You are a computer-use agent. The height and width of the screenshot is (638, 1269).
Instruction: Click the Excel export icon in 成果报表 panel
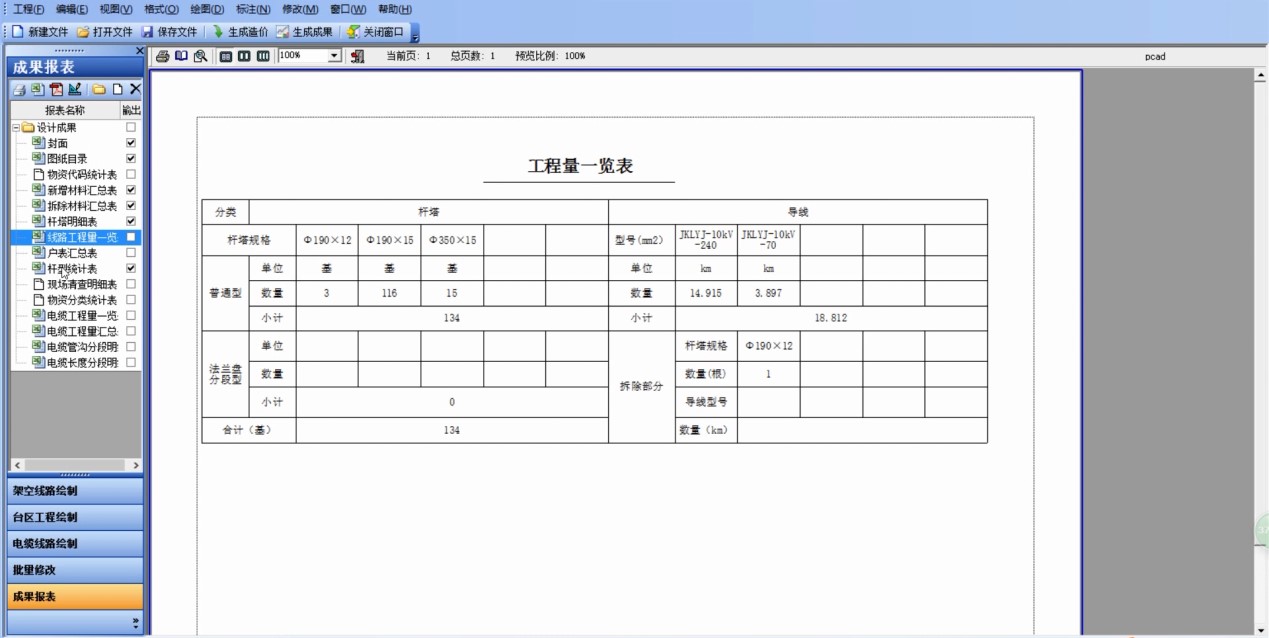[x=37, y=89]
